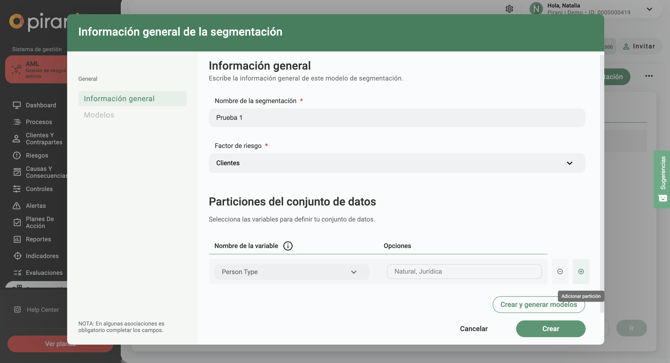This screenshot has height=363, width=670.
Task: Click the Nombre de la segmentación field
Action: (397, 118)
